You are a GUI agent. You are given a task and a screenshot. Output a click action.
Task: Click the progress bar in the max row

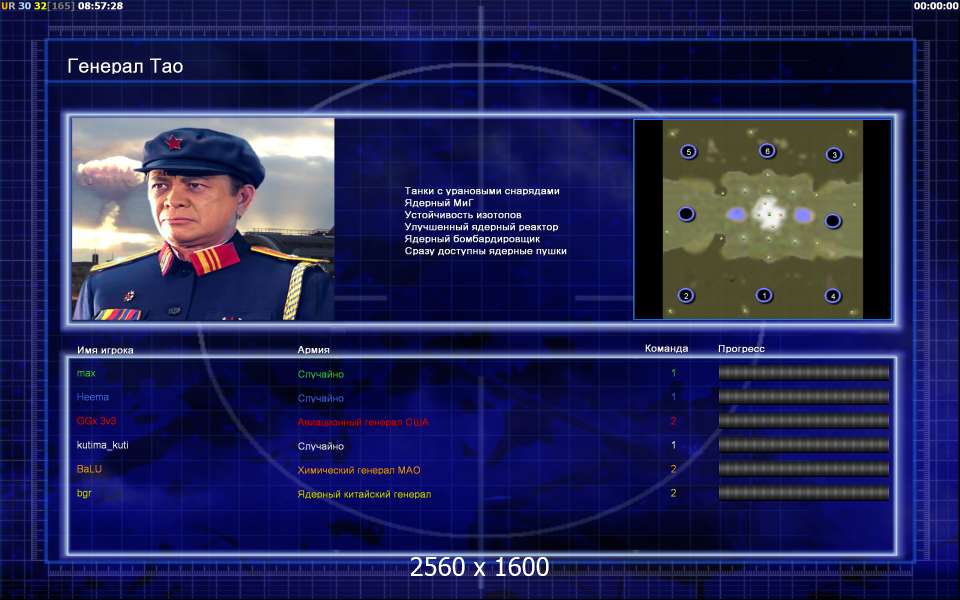[803, 372]
